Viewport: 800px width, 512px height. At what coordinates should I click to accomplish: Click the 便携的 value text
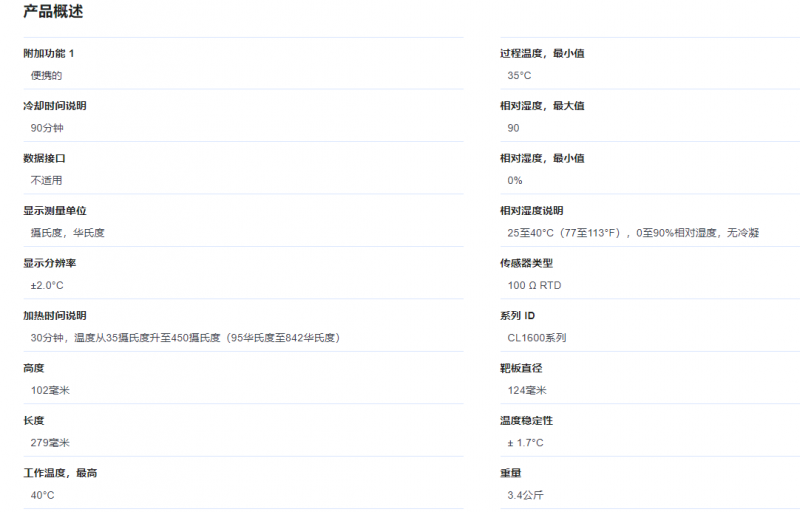(46, 75)
